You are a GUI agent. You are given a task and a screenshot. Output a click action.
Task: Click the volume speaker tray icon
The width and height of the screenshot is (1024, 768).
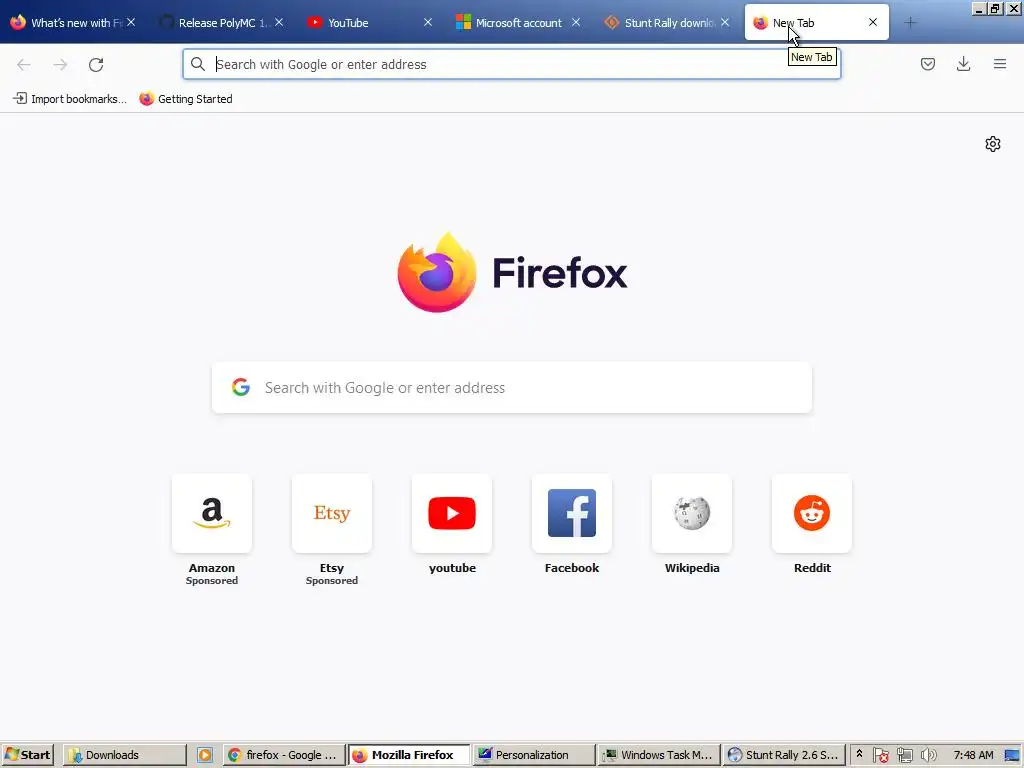[928, 755]
